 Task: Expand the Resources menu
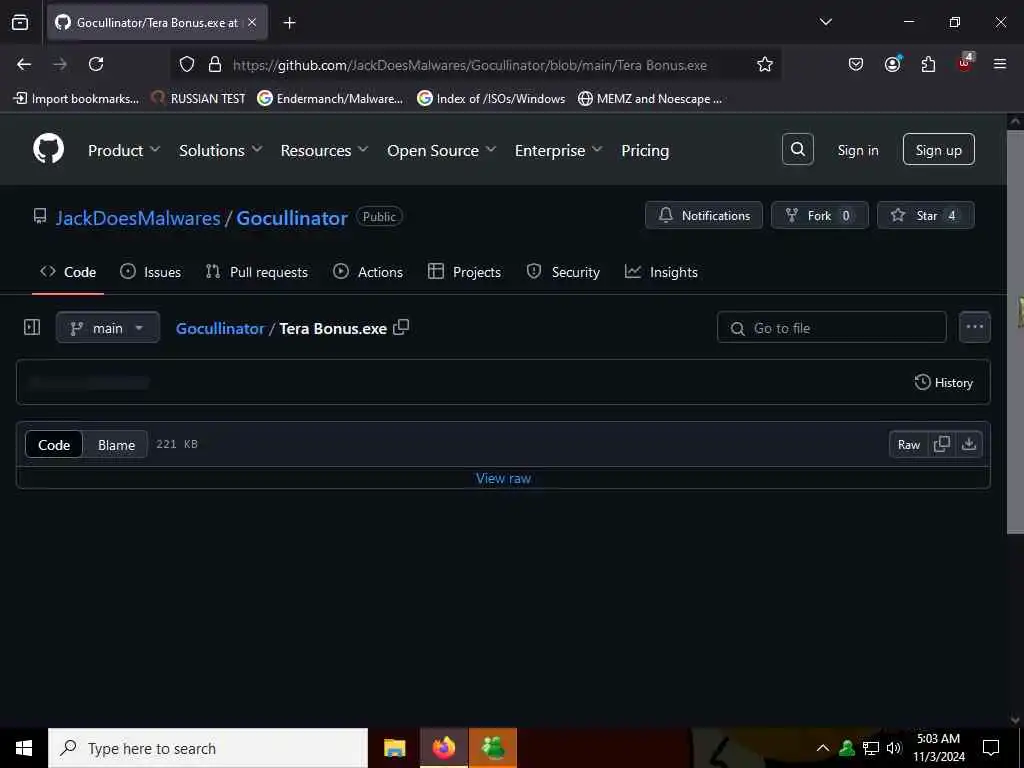point(324,150)
